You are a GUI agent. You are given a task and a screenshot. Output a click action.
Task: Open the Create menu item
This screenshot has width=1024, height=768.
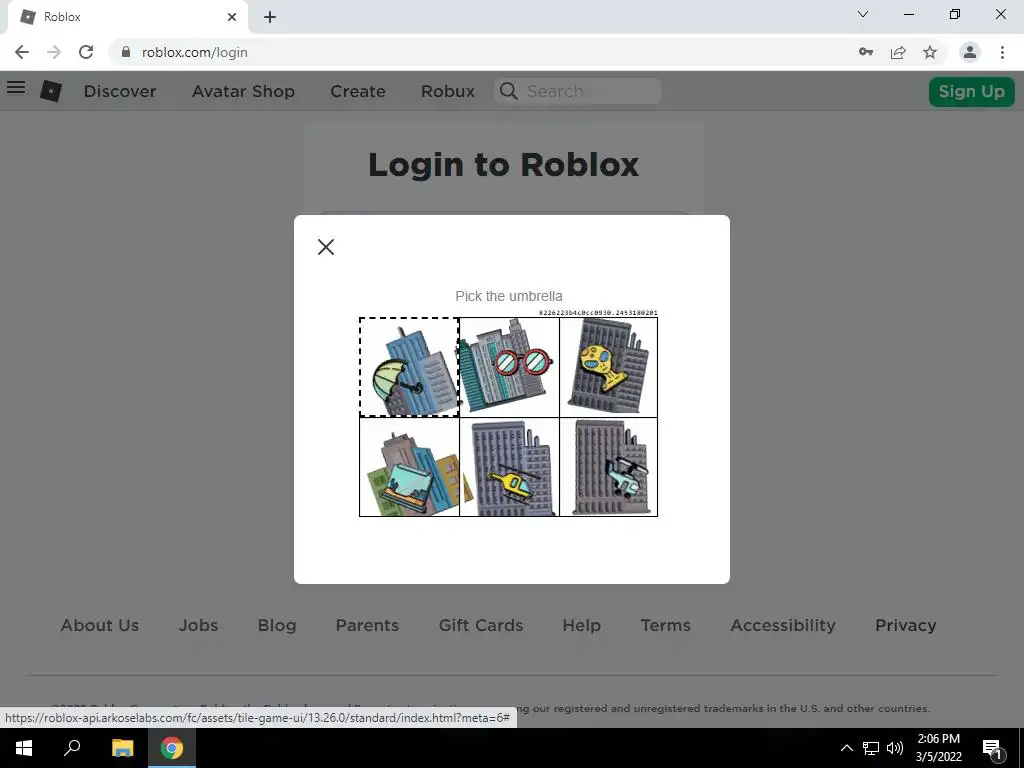point(358,91)
